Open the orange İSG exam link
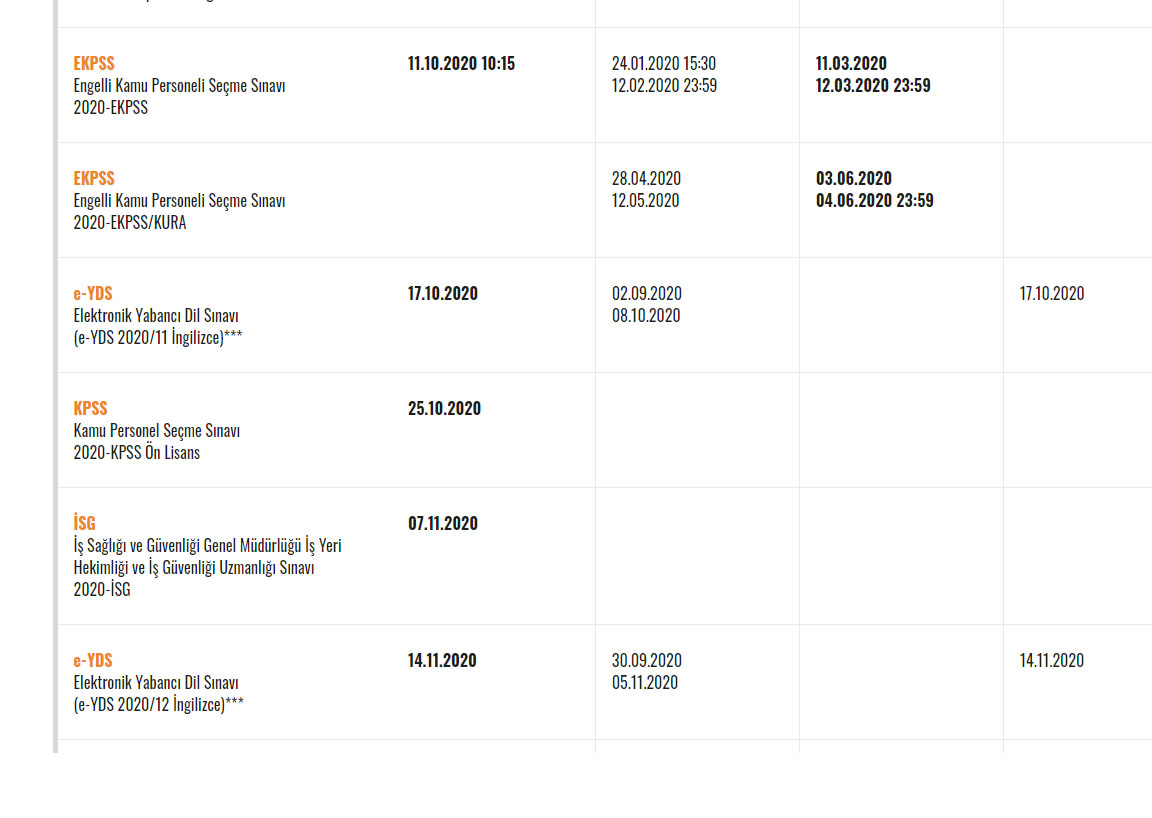1152x818 pixels. pos(84,523)
